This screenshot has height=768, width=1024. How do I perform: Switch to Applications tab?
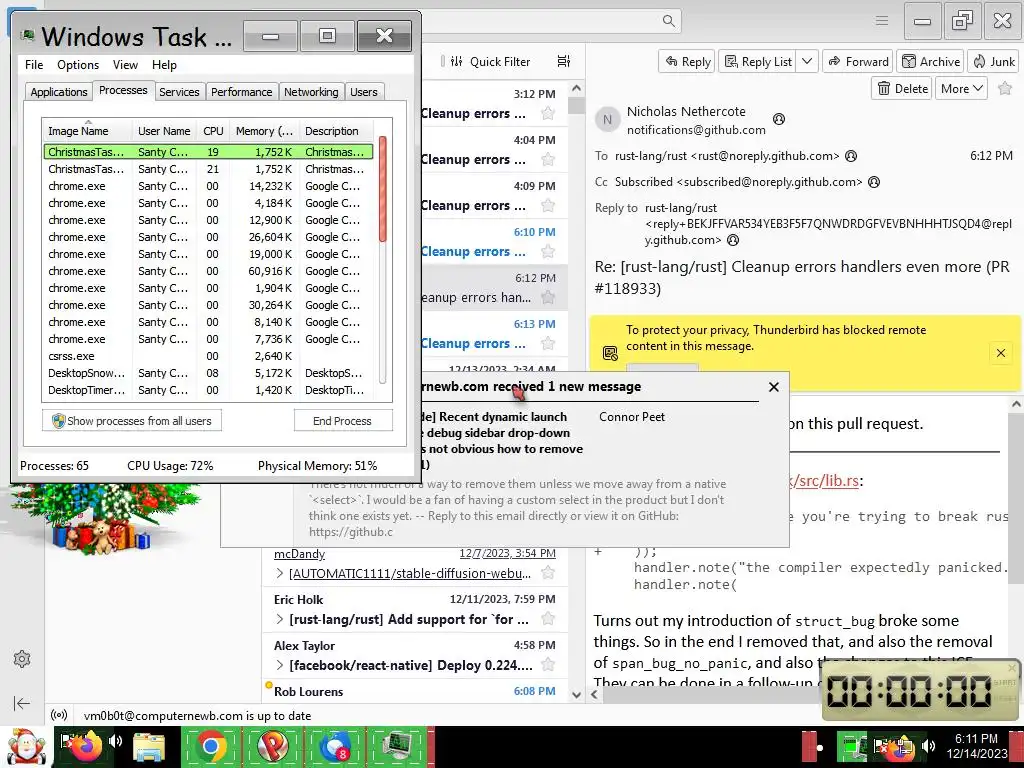[x=59, y=92]
